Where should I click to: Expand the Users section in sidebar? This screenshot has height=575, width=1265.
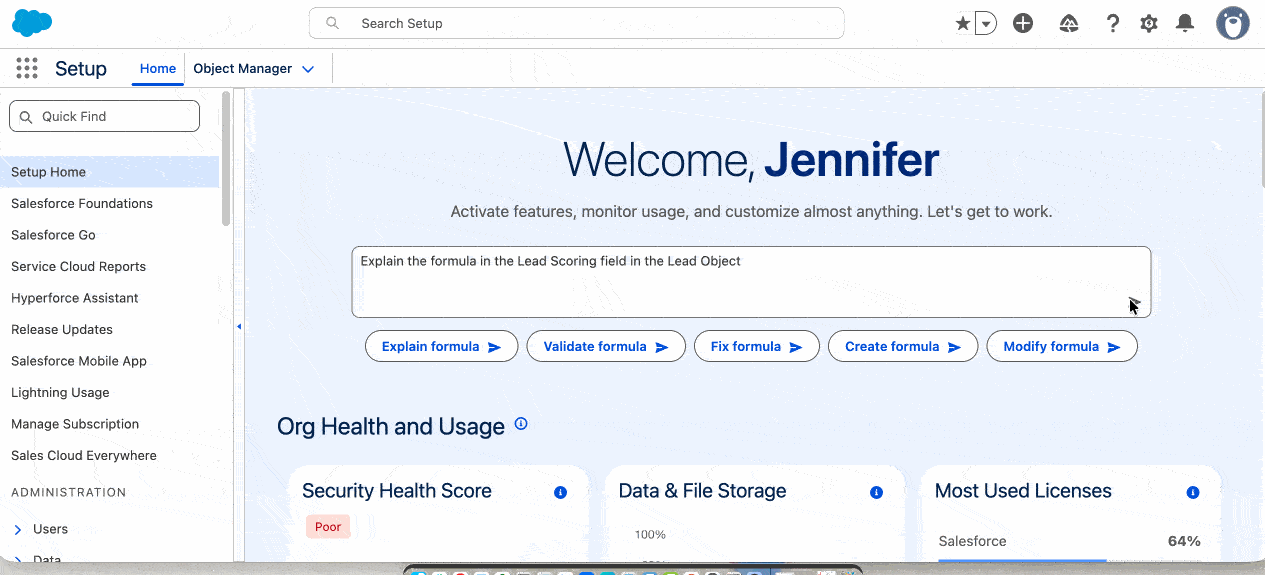pyautogui.click(x=18, y=529)
